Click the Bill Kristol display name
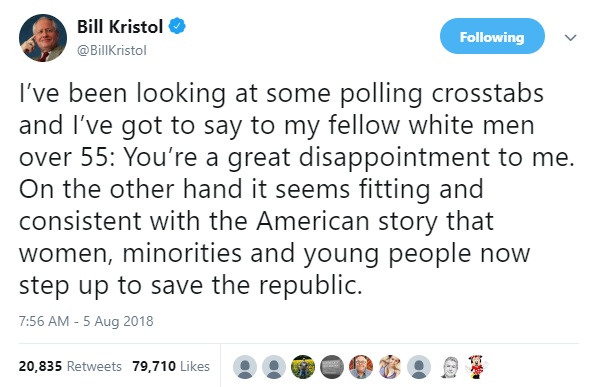Screen dimensions: 594x387 120,27
